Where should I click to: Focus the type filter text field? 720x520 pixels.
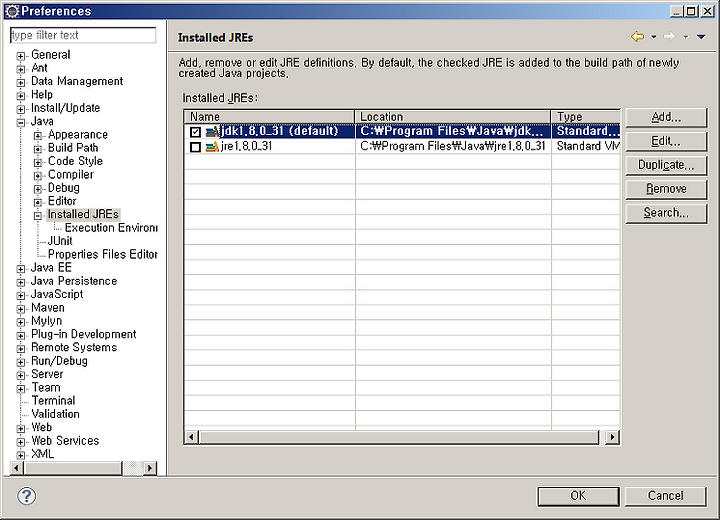83,35
